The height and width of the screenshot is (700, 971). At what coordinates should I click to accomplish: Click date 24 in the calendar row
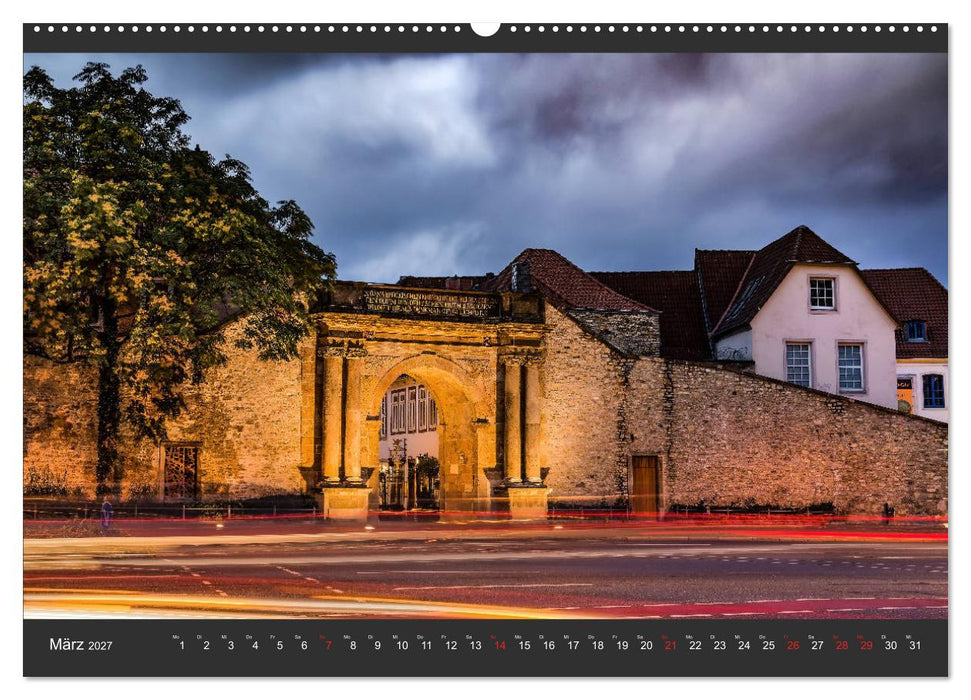point(744,645)
